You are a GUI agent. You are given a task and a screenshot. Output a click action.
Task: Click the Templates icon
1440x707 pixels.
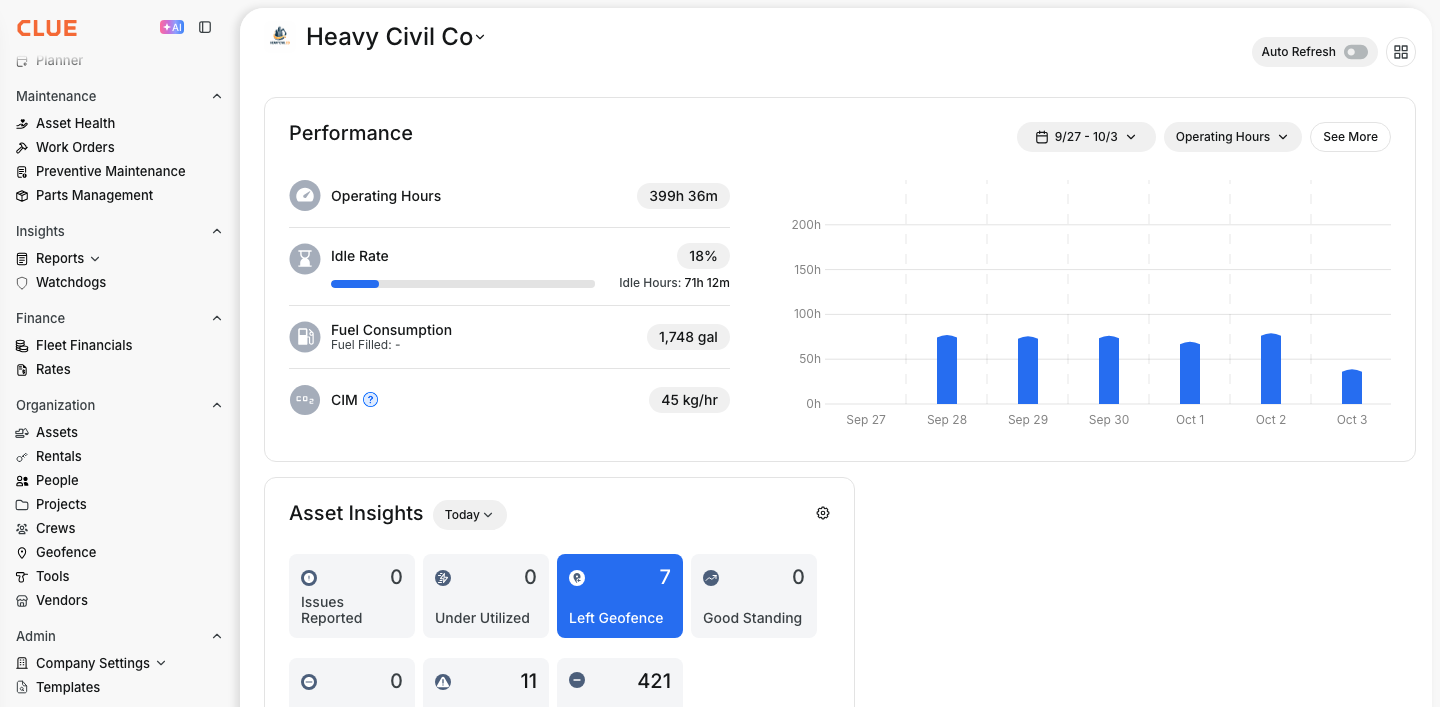(22, 687)
